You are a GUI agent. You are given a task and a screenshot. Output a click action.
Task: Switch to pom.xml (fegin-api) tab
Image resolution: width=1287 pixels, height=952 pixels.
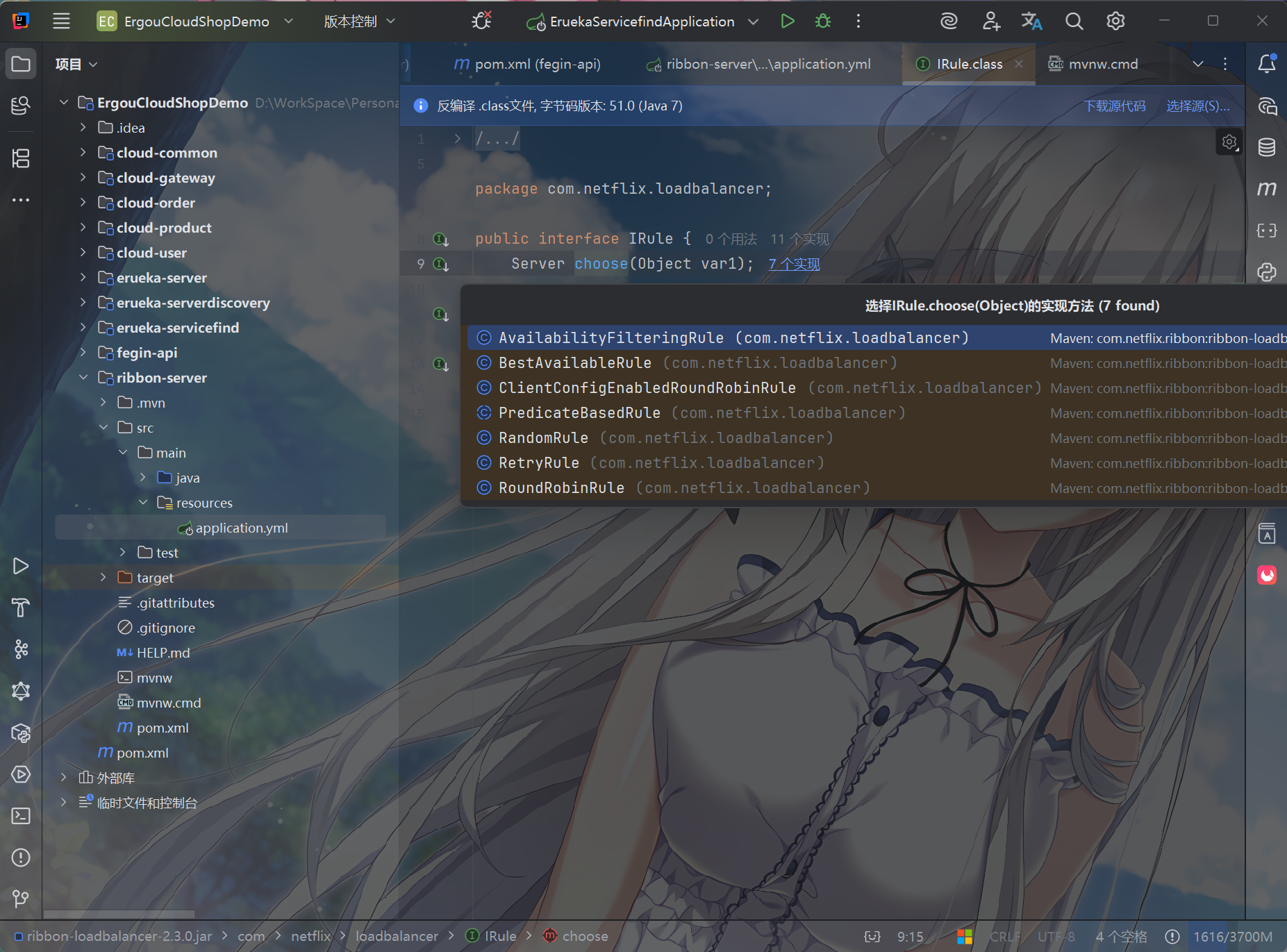pos(527,64)
